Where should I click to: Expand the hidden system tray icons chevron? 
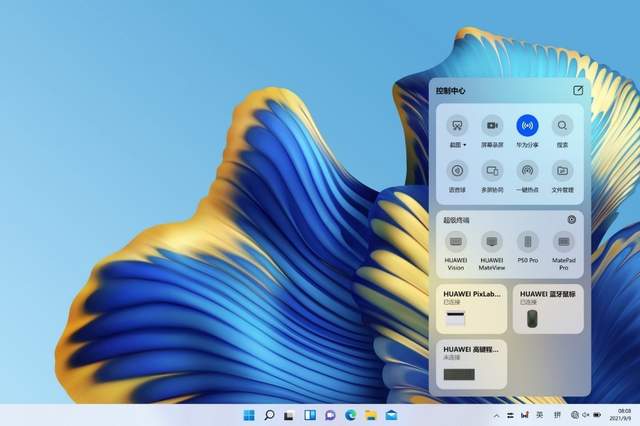[x=497, y=414]
